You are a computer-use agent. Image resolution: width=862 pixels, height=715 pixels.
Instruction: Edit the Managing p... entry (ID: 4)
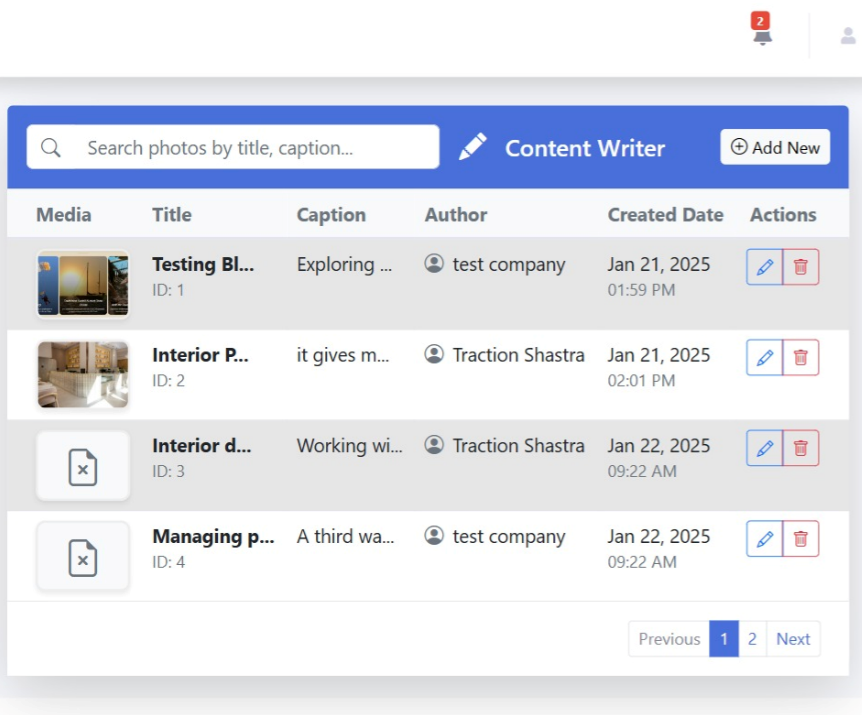(764, 539)
